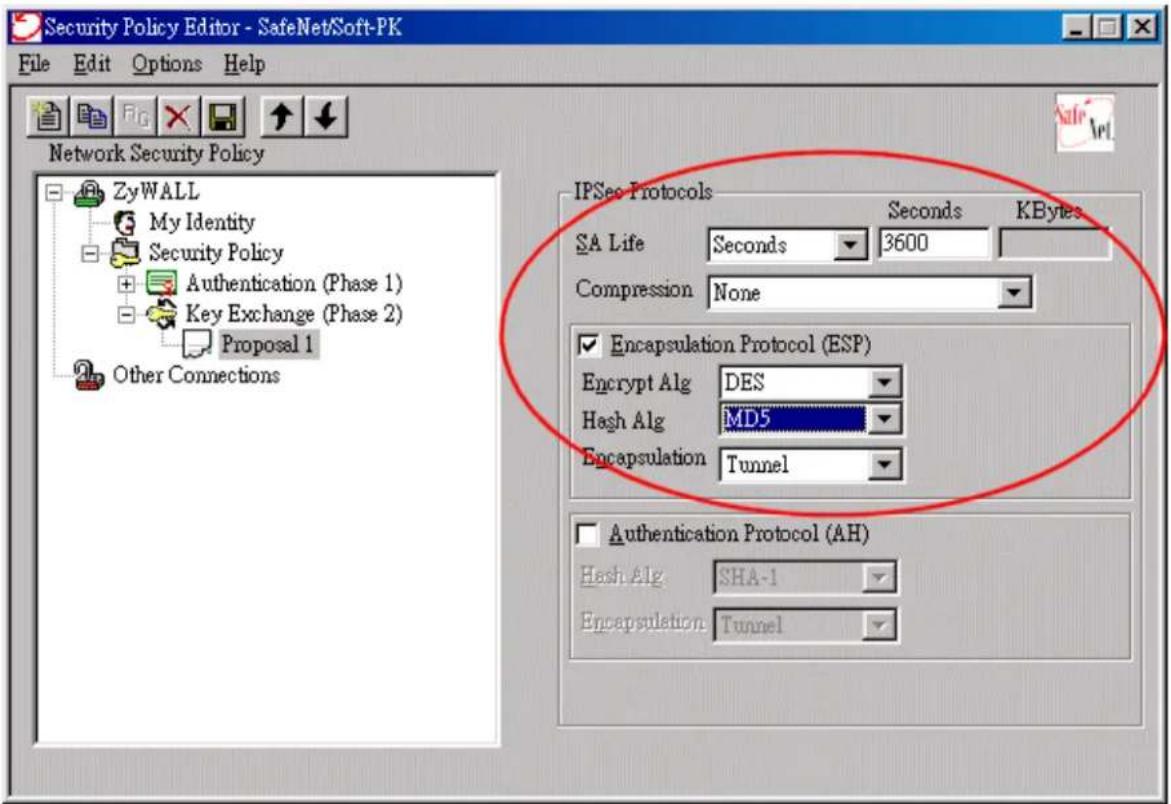Select Security Policy label in tree

pyautogui.click(x=216, y=253)
